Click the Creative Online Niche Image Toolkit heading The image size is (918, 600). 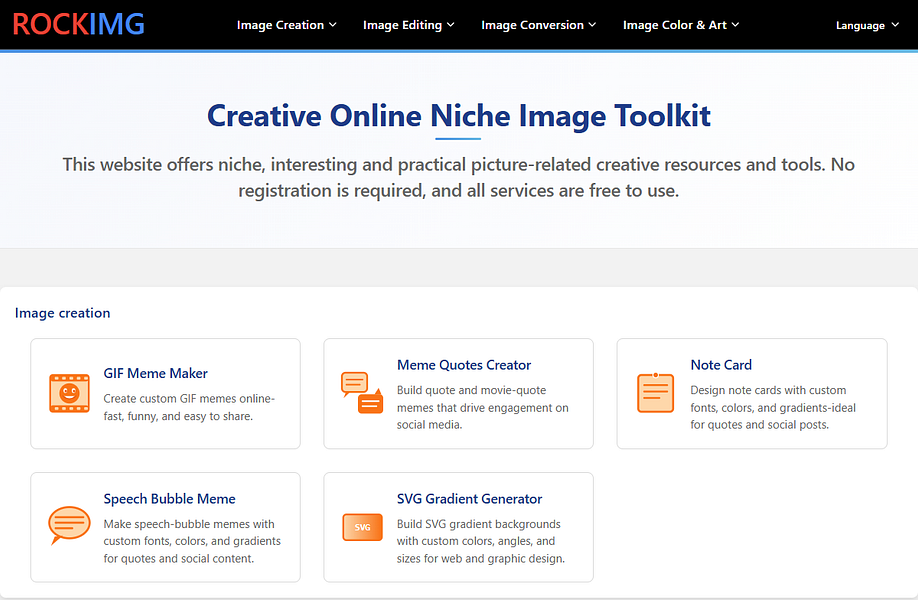pos(459,115)
